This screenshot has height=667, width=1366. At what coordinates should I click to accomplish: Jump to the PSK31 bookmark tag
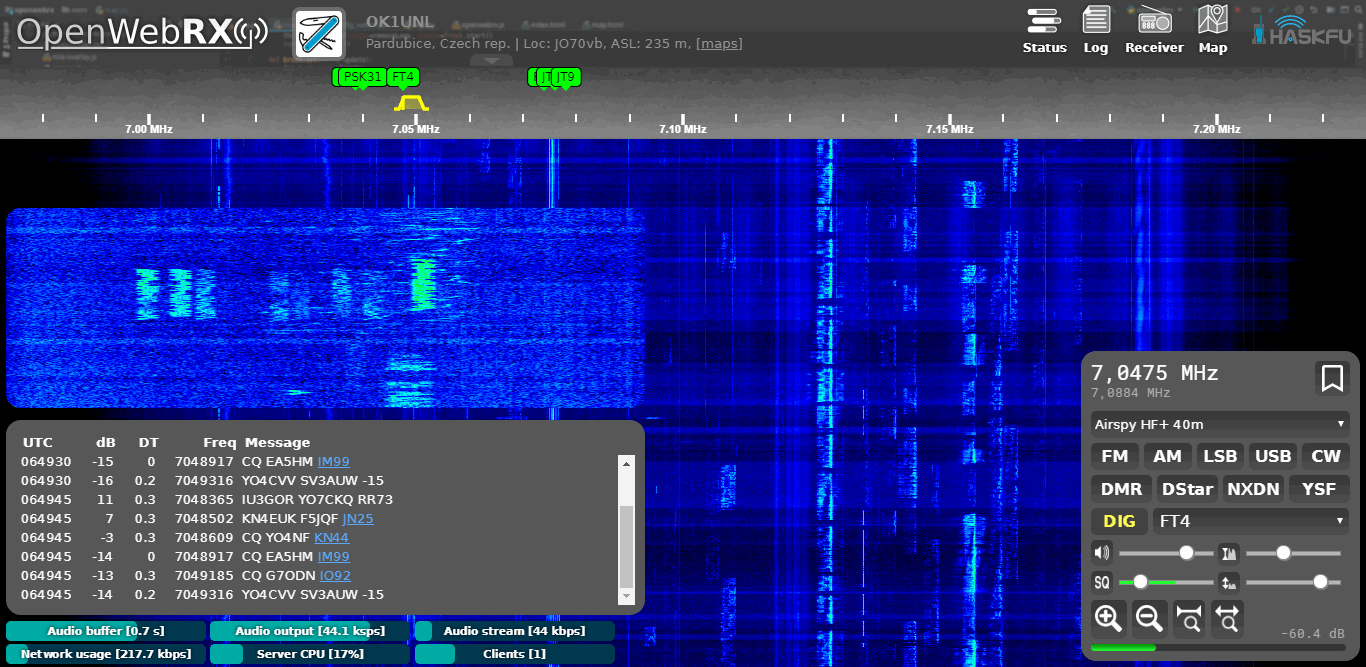(362, 77)
